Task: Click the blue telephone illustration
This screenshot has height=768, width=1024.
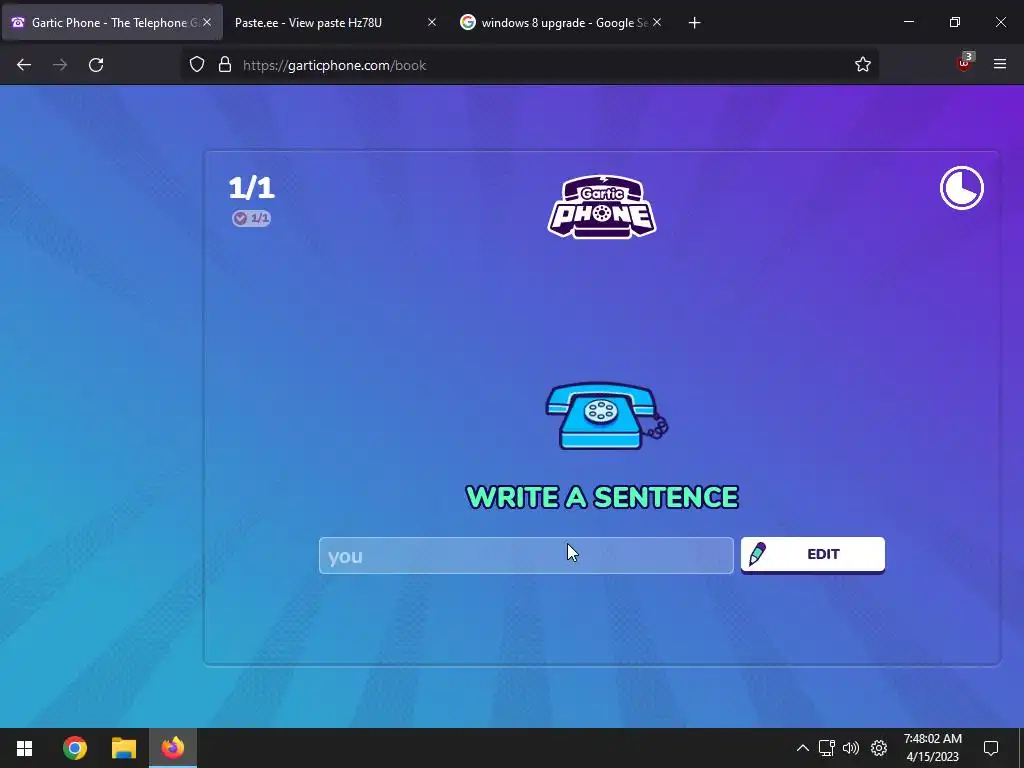Action: (606, 416)
